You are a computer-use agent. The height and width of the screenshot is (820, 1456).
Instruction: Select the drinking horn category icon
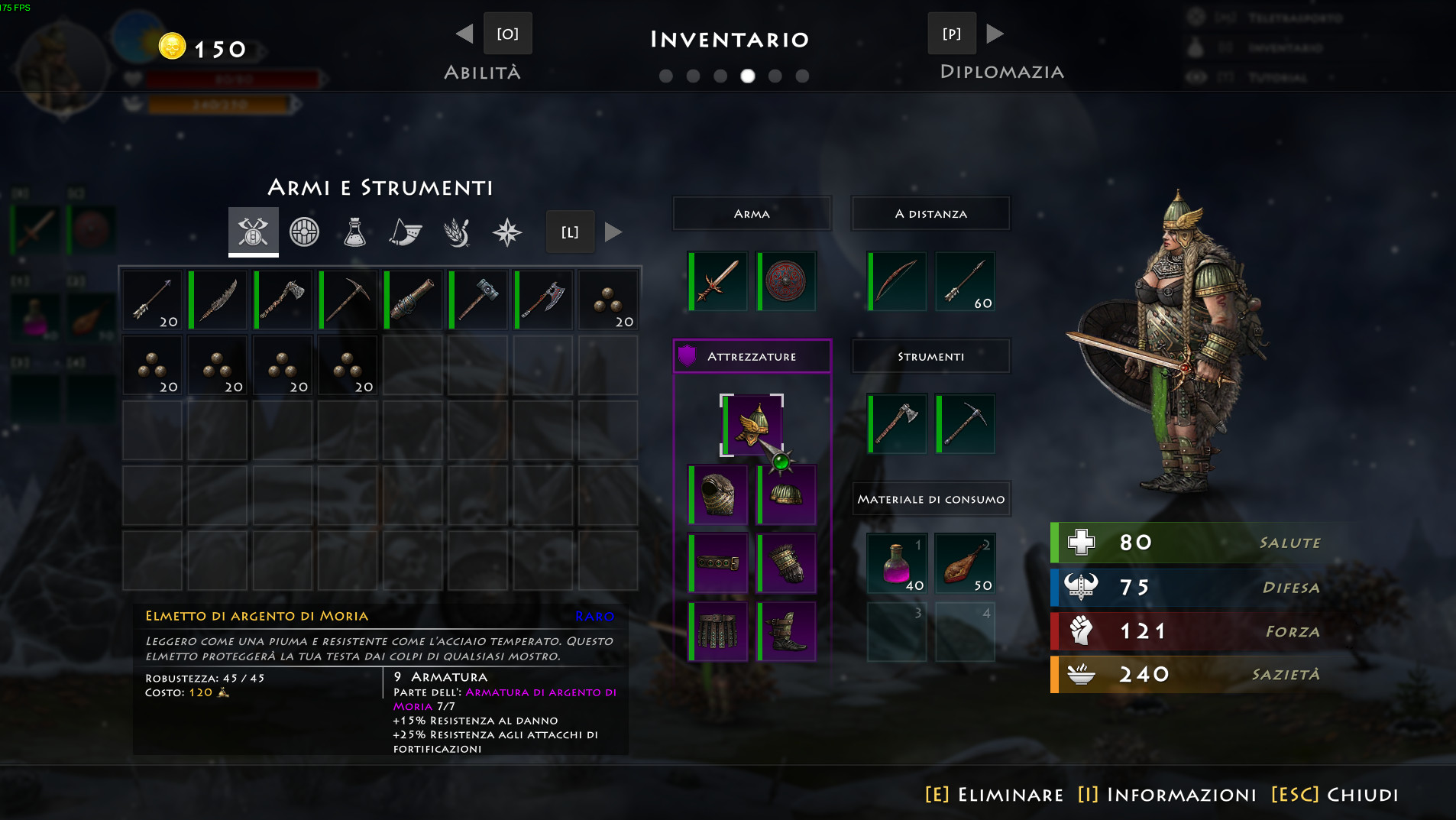(x=406, y=232)
